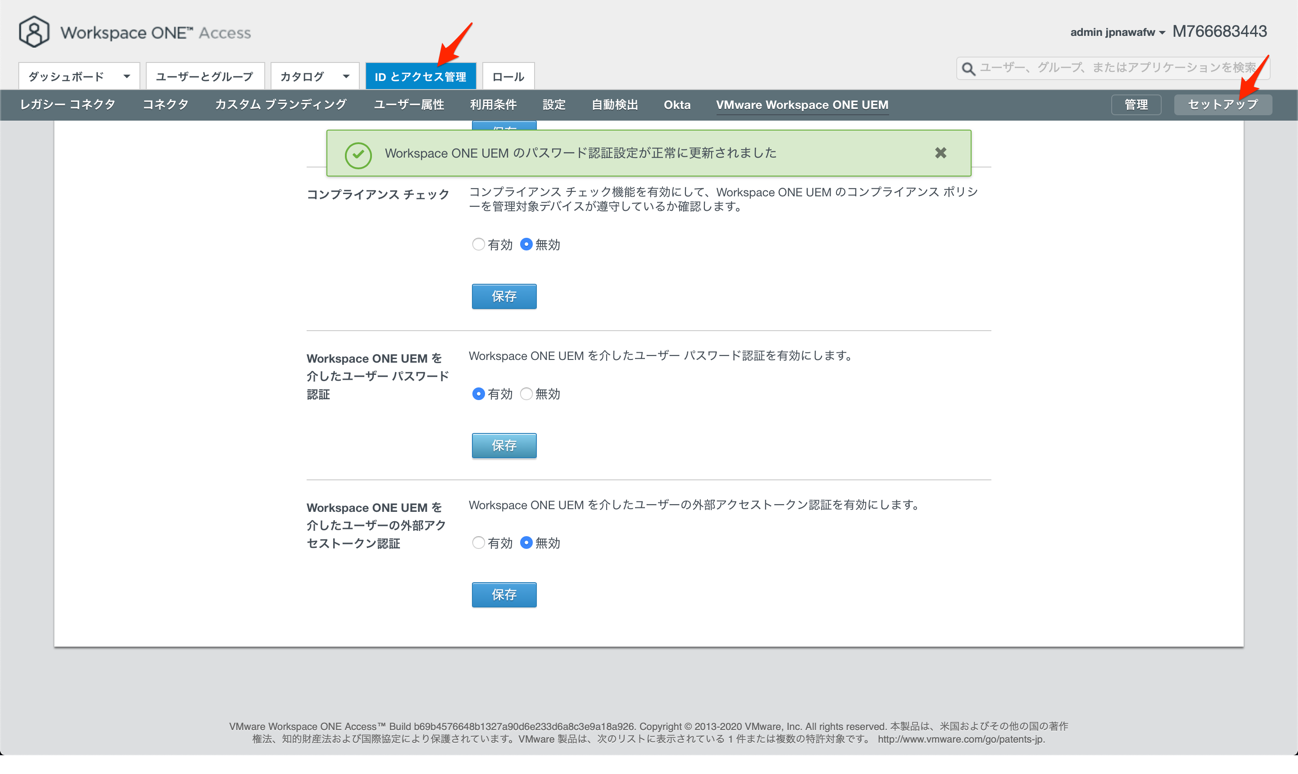Open カスタム ブランディング submenu item
The width and height of the screenshot is (1298, 774).
[x=281, y=104]
